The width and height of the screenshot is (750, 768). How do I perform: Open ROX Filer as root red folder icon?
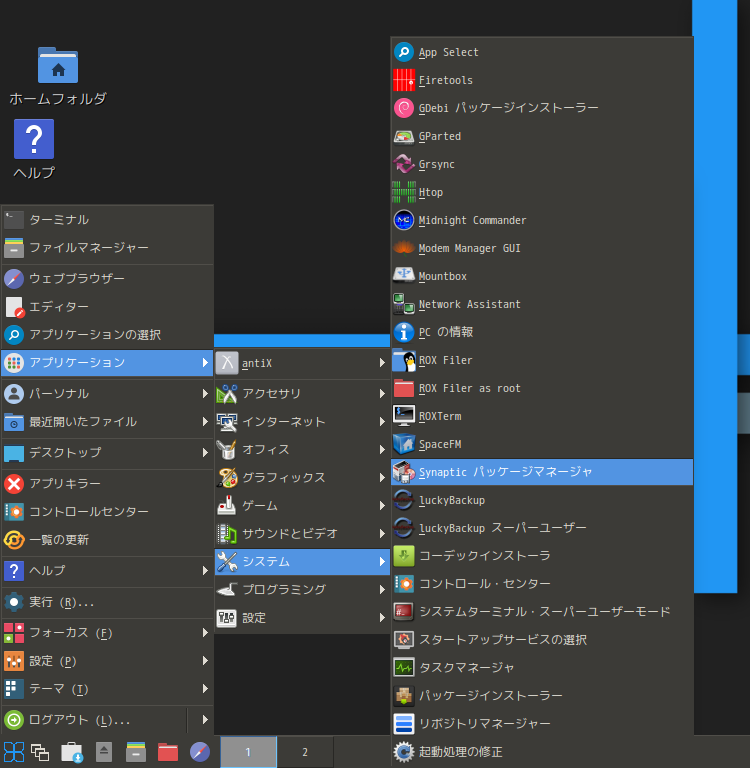point(404,388)
